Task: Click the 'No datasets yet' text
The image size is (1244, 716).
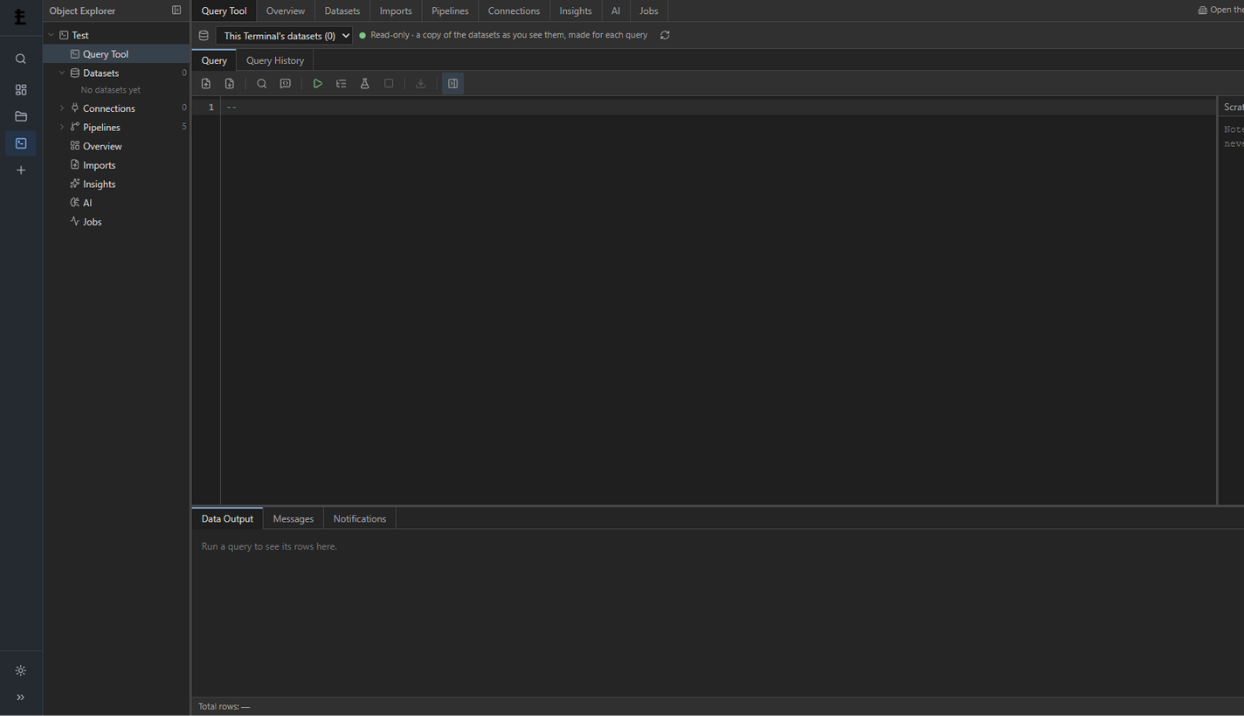Action: (110, 90)
